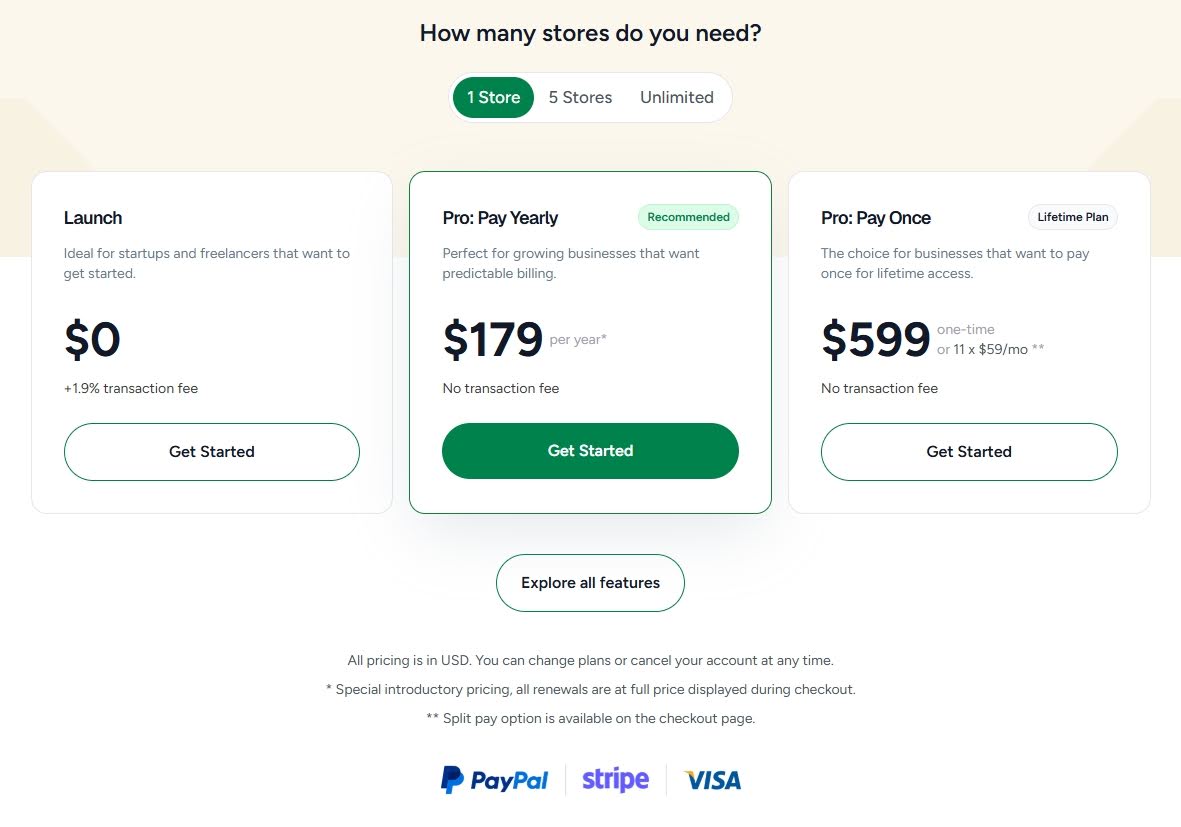
Task: Click the green Get Started button
Action: click(x=590, y=451)
